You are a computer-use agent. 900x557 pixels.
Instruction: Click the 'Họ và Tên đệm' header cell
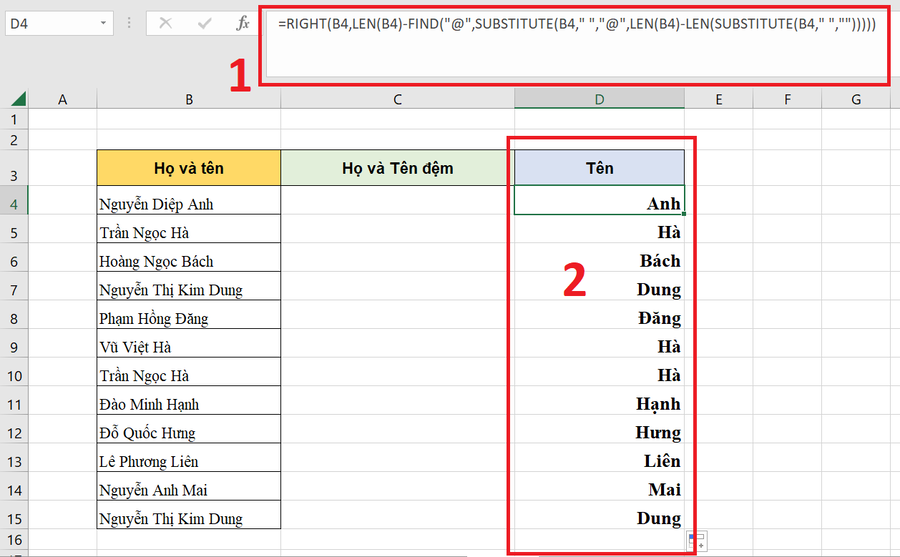(x=397, y=168)
